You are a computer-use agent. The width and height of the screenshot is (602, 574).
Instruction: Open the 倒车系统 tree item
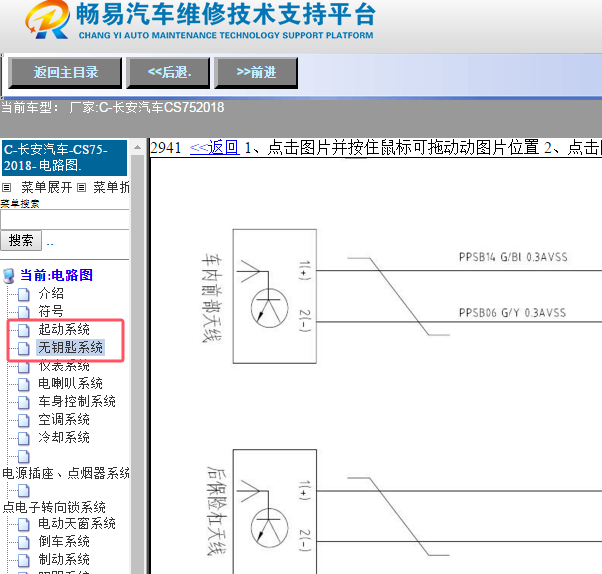pyautogui.click(x=64, y=541)
